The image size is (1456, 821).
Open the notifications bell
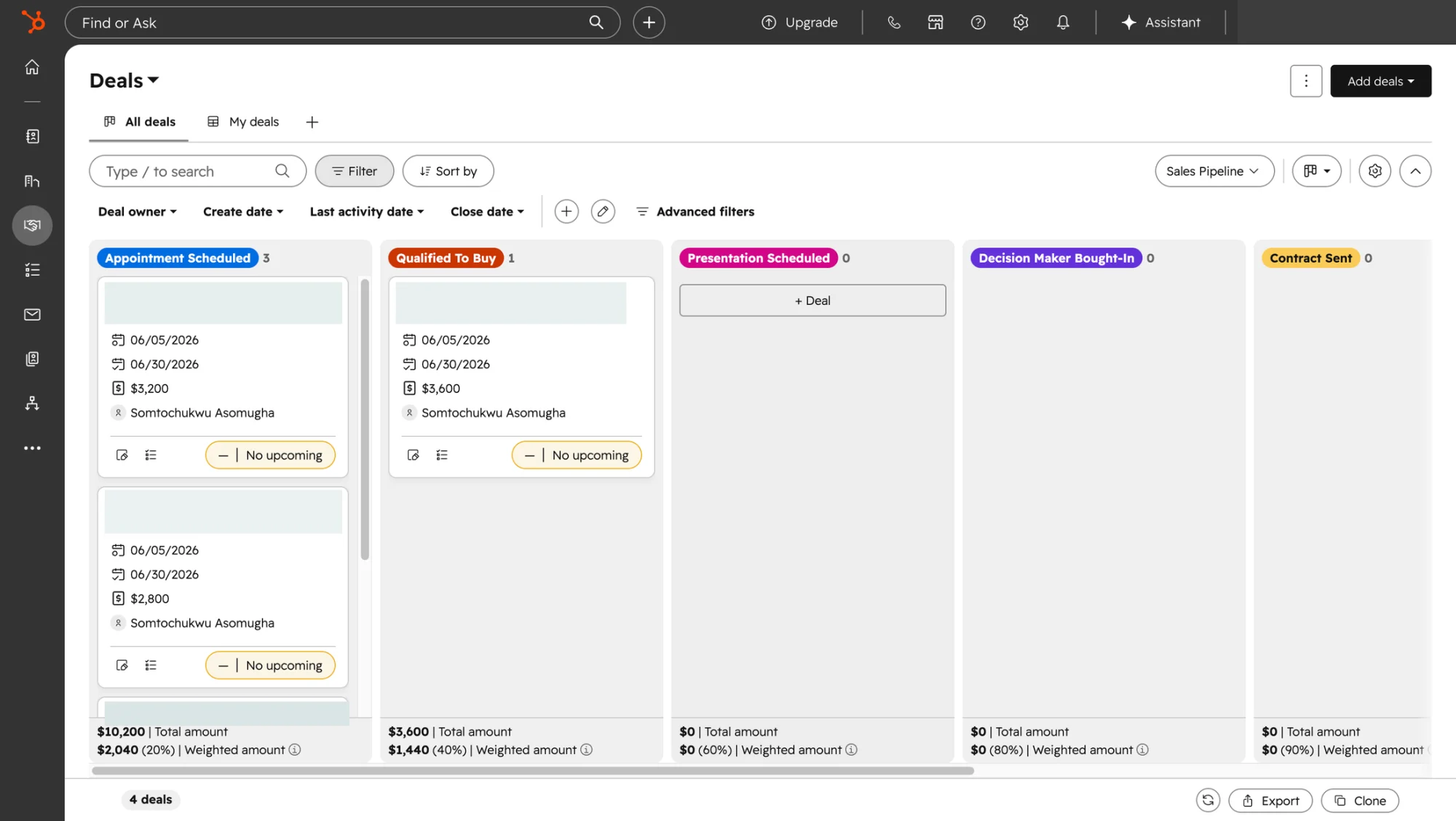[x=1063, y=23]
